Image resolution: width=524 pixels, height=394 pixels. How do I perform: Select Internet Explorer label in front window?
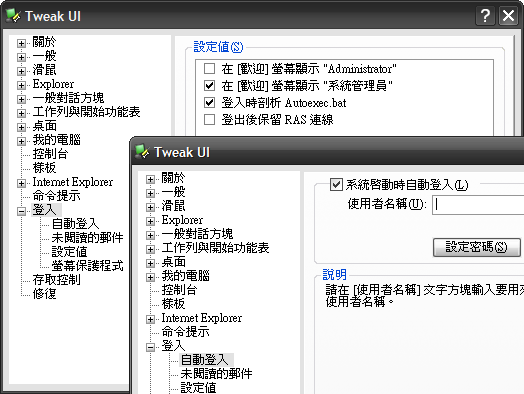[x=202, y=318]
